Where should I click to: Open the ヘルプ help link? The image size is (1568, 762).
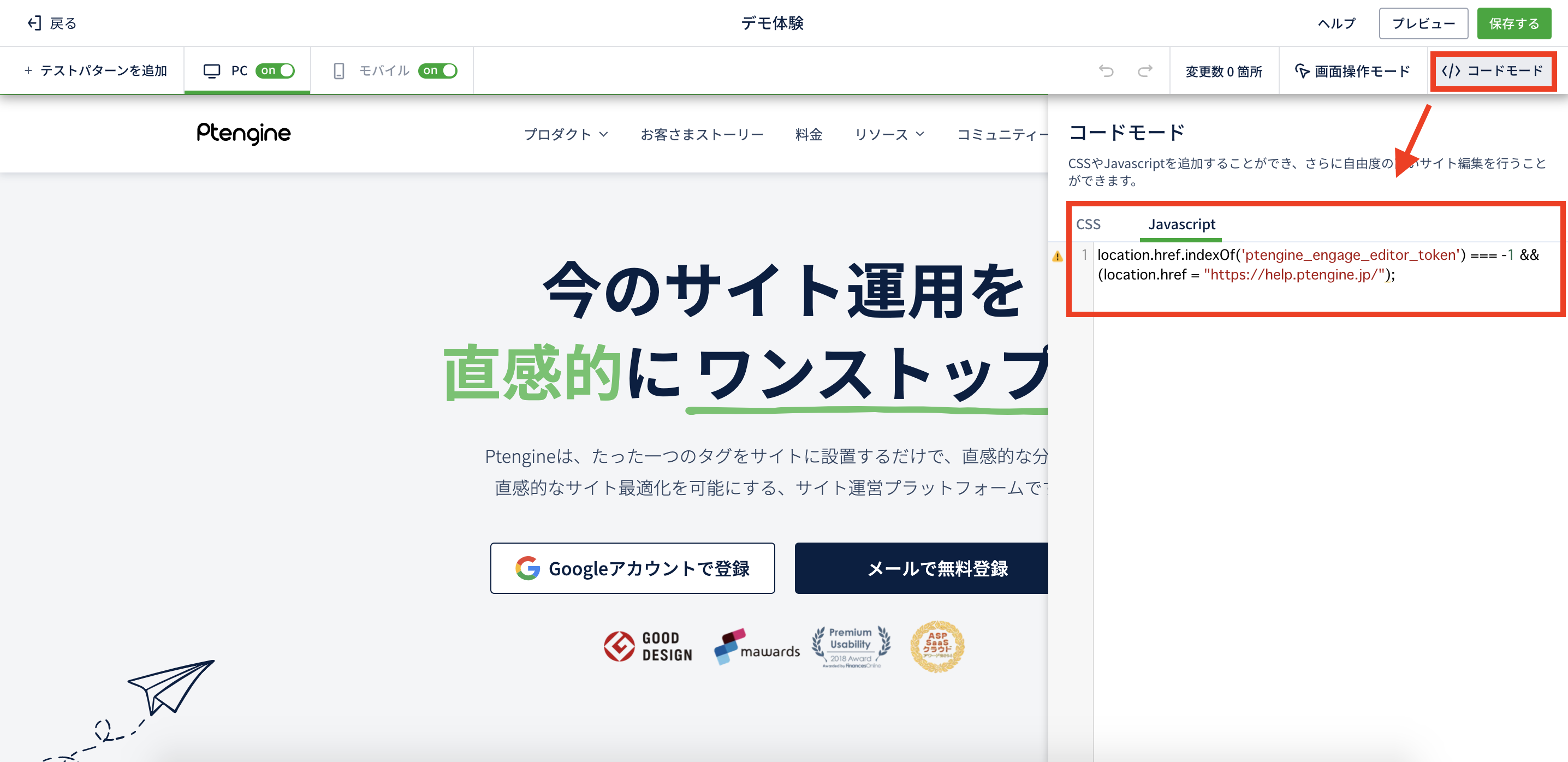[x=1337, y=23]
